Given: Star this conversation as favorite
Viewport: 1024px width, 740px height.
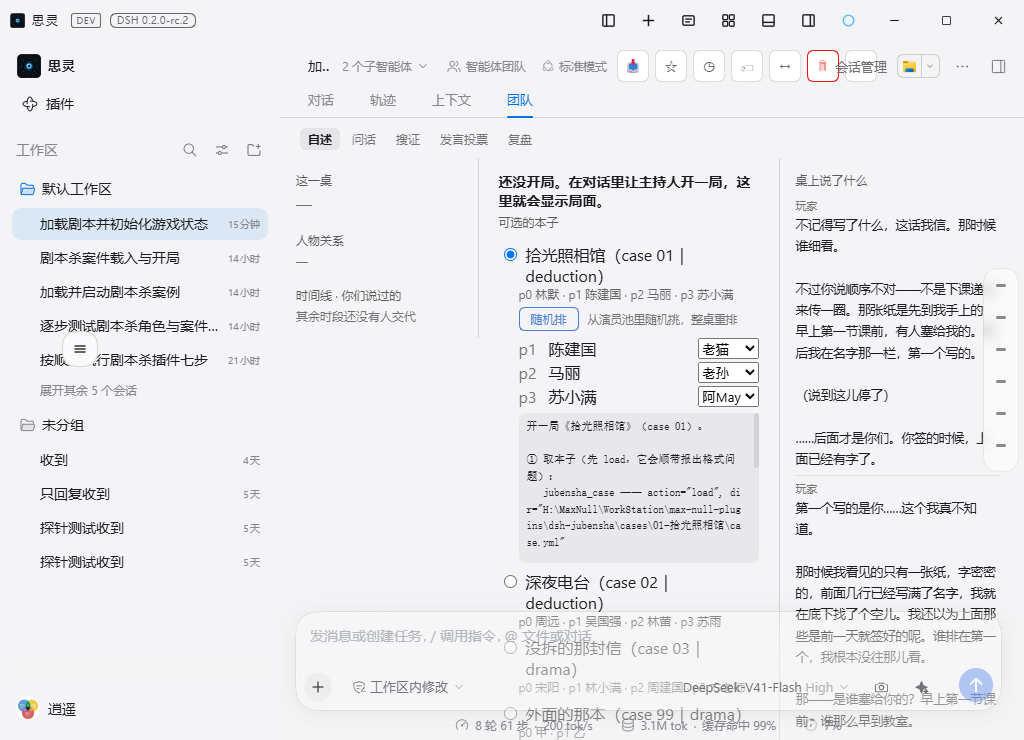Looking at the screenshot, I should click(x=671, y=66).
